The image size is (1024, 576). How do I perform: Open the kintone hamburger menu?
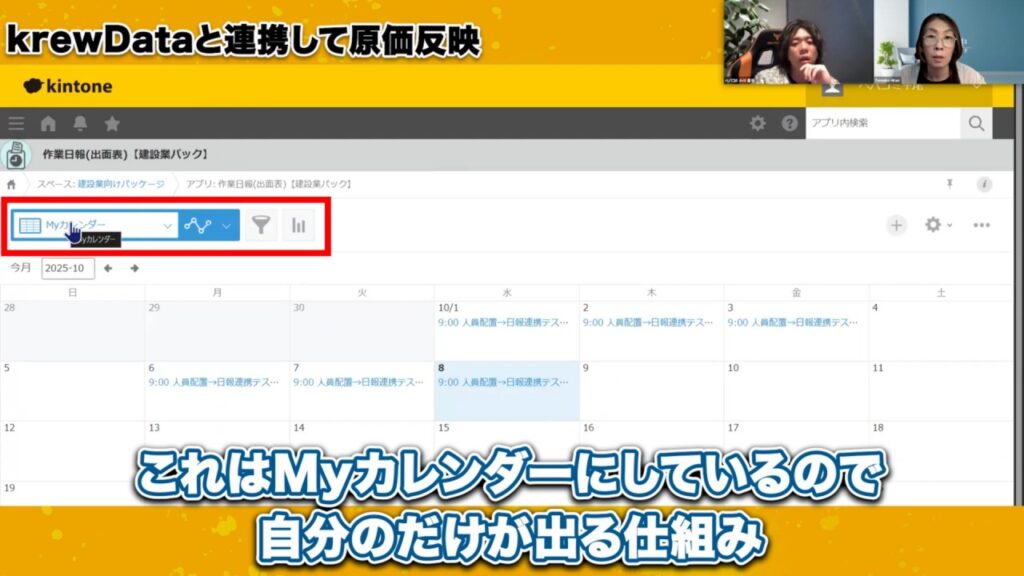pyautogui.click(x=15, y=122)
